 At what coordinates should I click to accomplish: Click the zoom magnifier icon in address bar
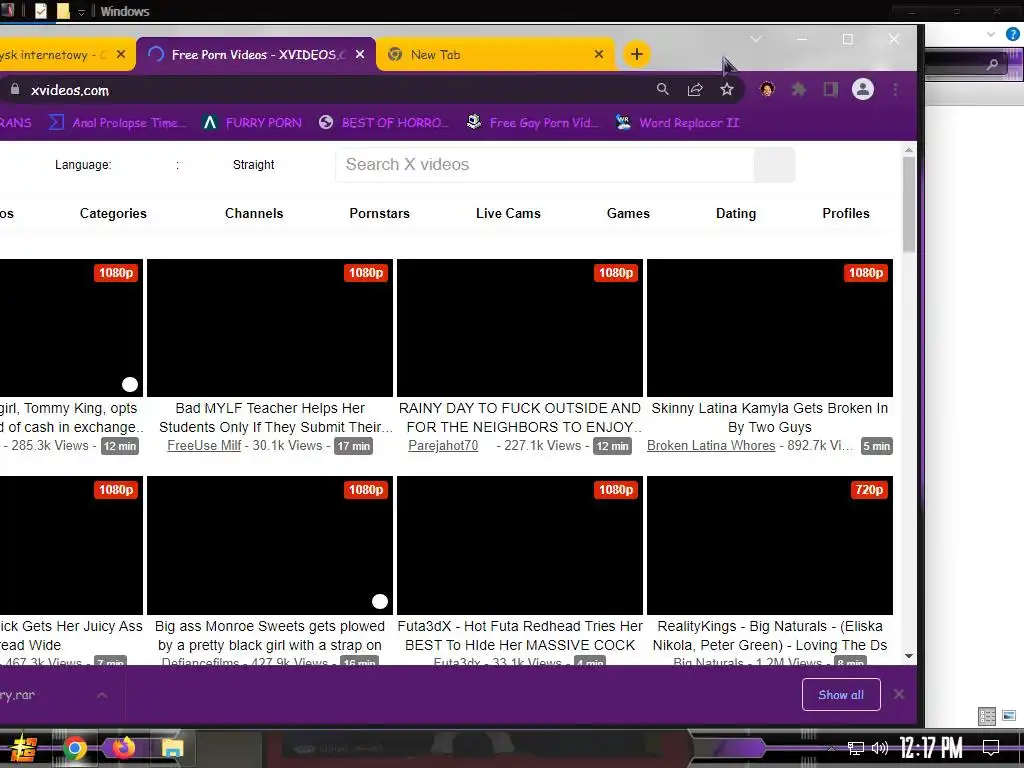(662, 89)
